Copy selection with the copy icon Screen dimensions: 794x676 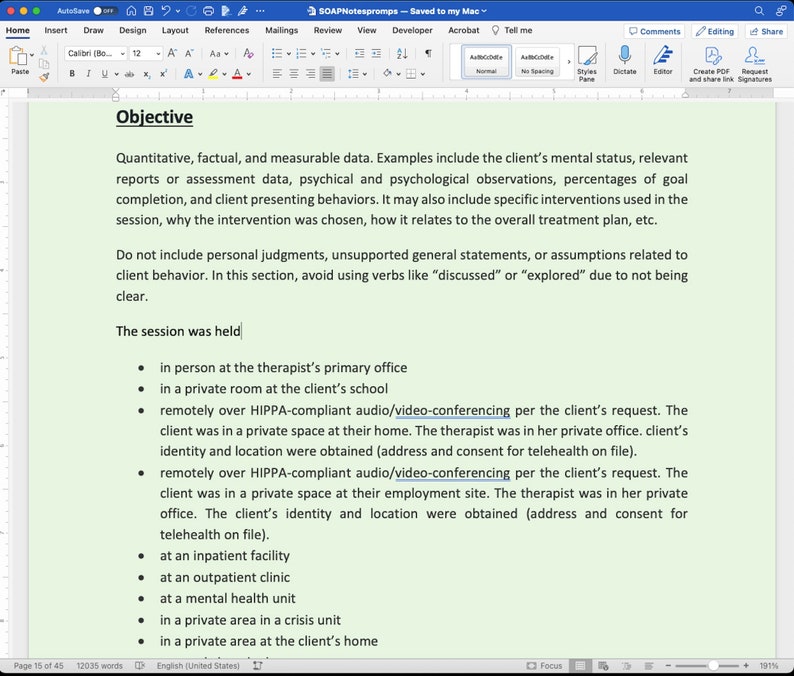point(44,63)
